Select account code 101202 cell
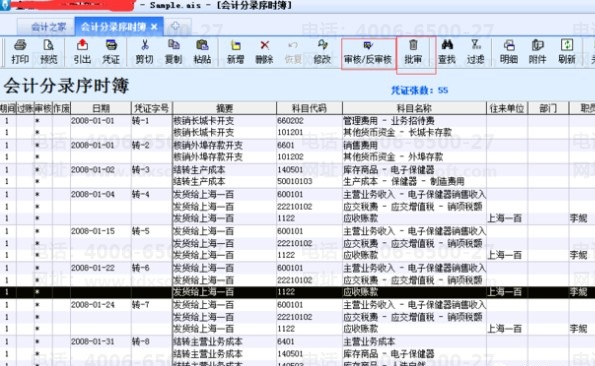The width and height of the screenshot is (595, 366). pos(309,157)
